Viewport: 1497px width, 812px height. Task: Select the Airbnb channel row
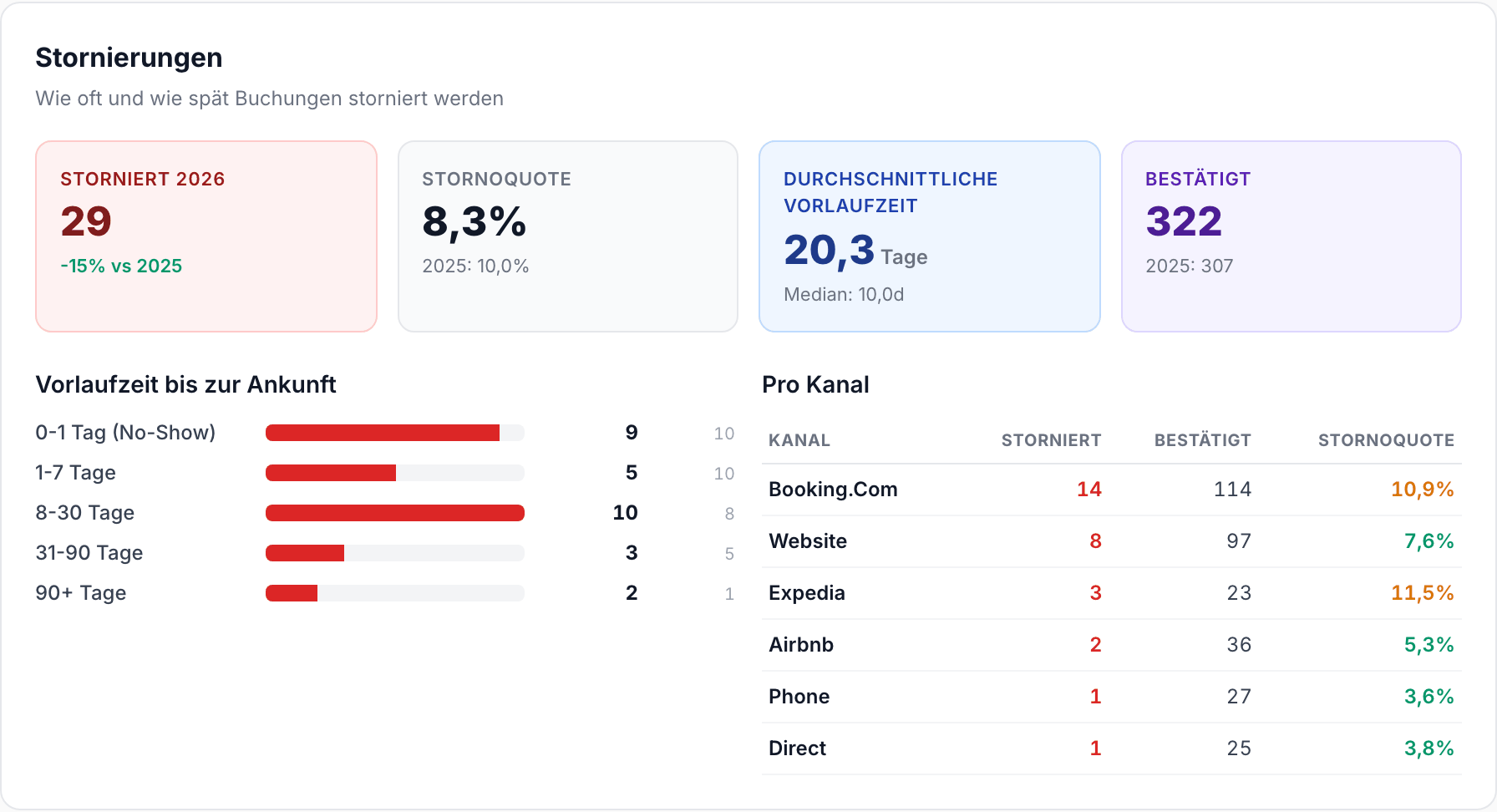click(1112, 645)
